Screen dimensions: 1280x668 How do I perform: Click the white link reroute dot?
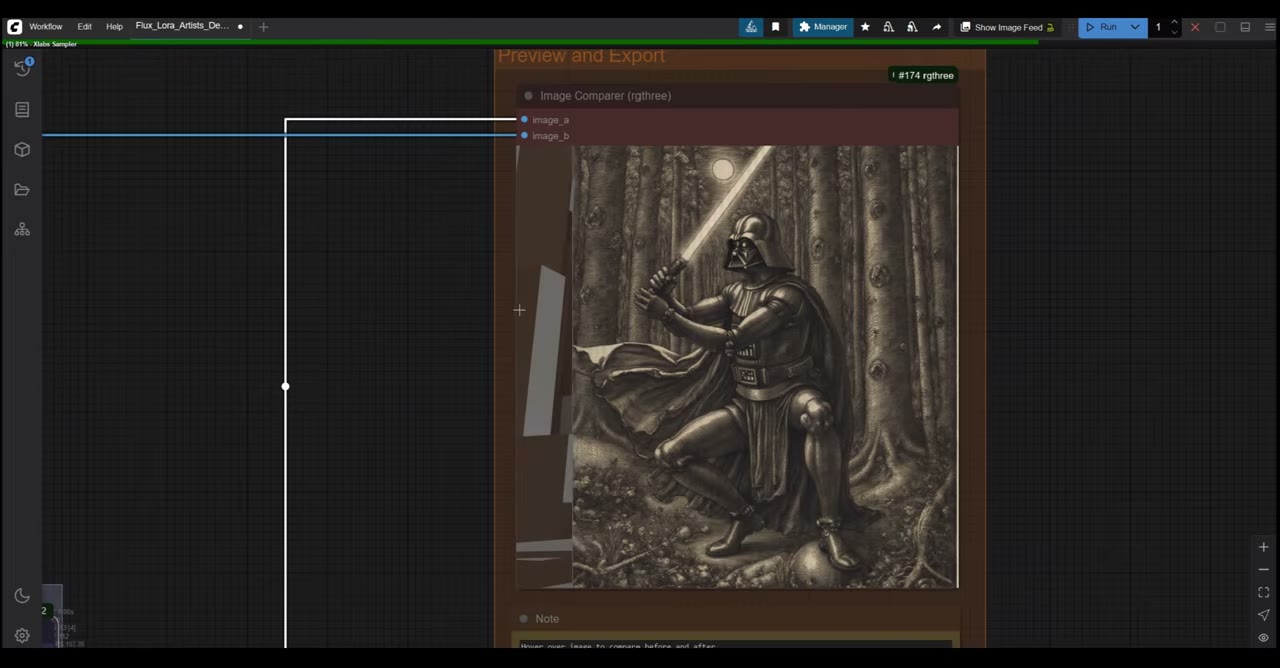[x=285, y=386]
